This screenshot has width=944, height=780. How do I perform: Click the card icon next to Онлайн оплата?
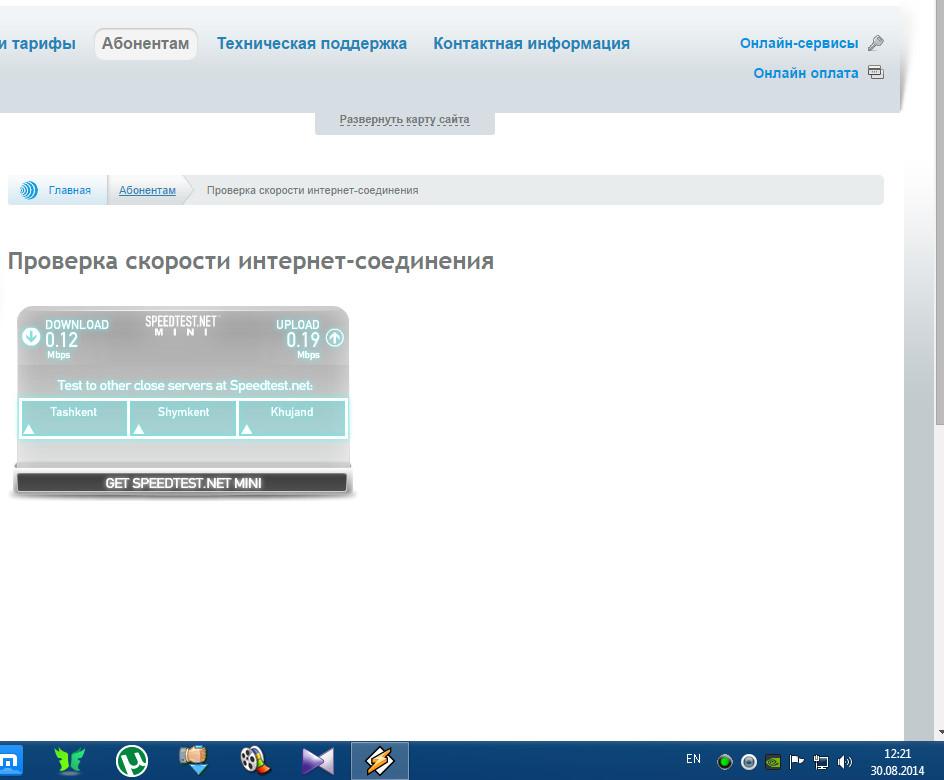(876, 72)
